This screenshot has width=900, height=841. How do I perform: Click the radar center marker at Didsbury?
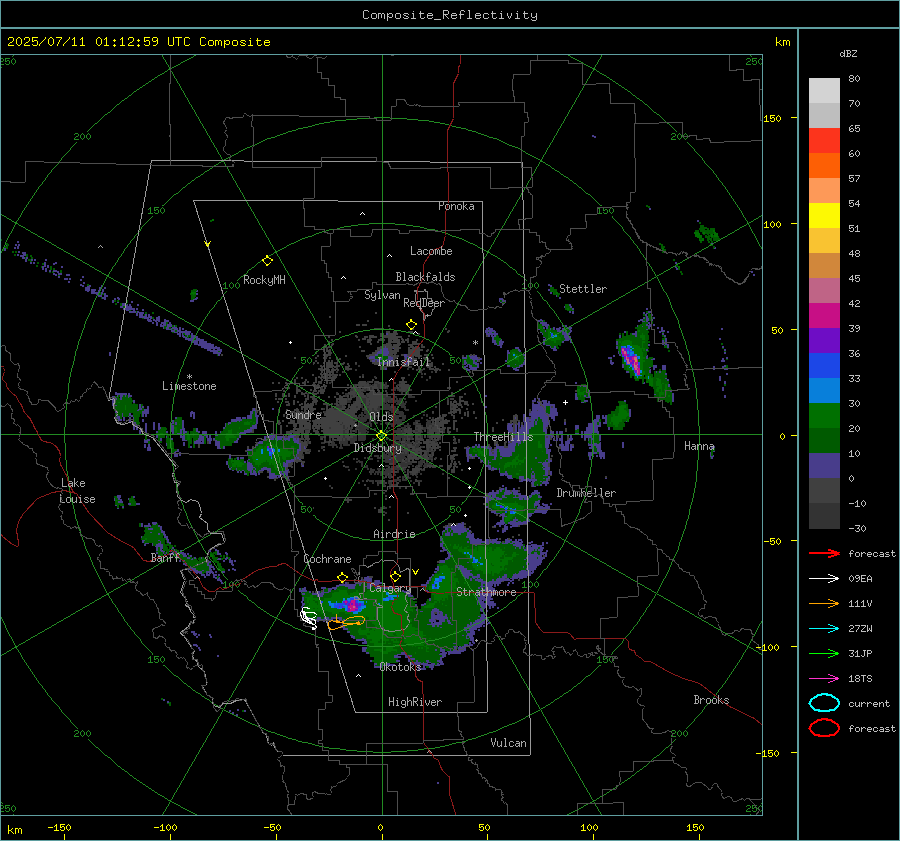coord(381,436)
